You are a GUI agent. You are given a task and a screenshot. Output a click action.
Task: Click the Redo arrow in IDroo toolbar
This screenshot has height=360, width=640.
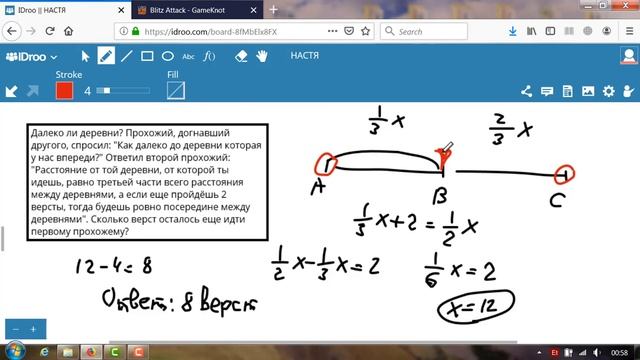point(33,91)
